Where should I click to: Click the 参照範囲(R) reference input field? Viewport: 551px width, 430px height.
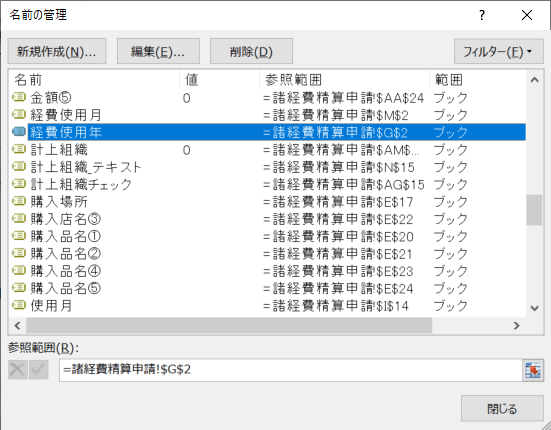point(291,370)
